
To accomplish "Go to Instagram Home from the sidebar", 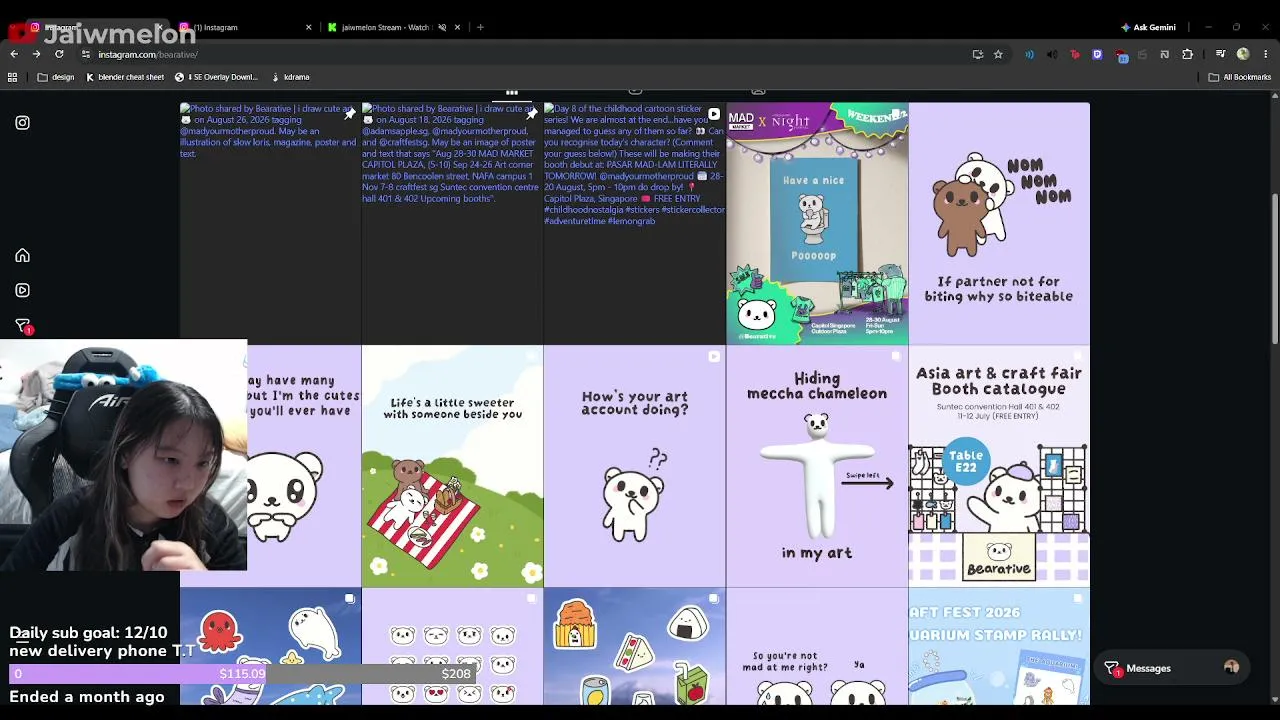I will click(22, 256).
